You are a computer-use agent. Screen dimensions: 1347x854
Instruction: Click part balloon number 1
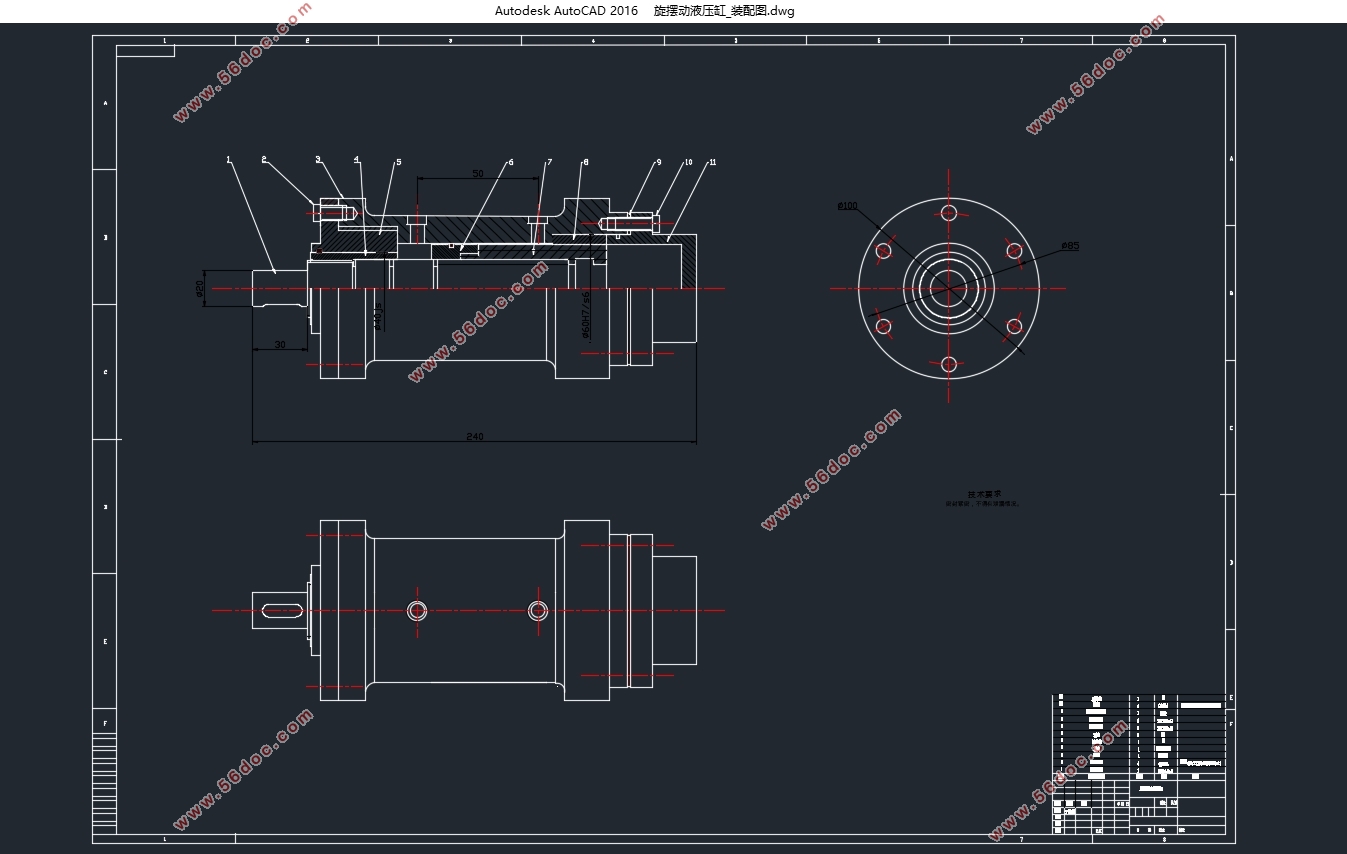(x=228, y=159)
